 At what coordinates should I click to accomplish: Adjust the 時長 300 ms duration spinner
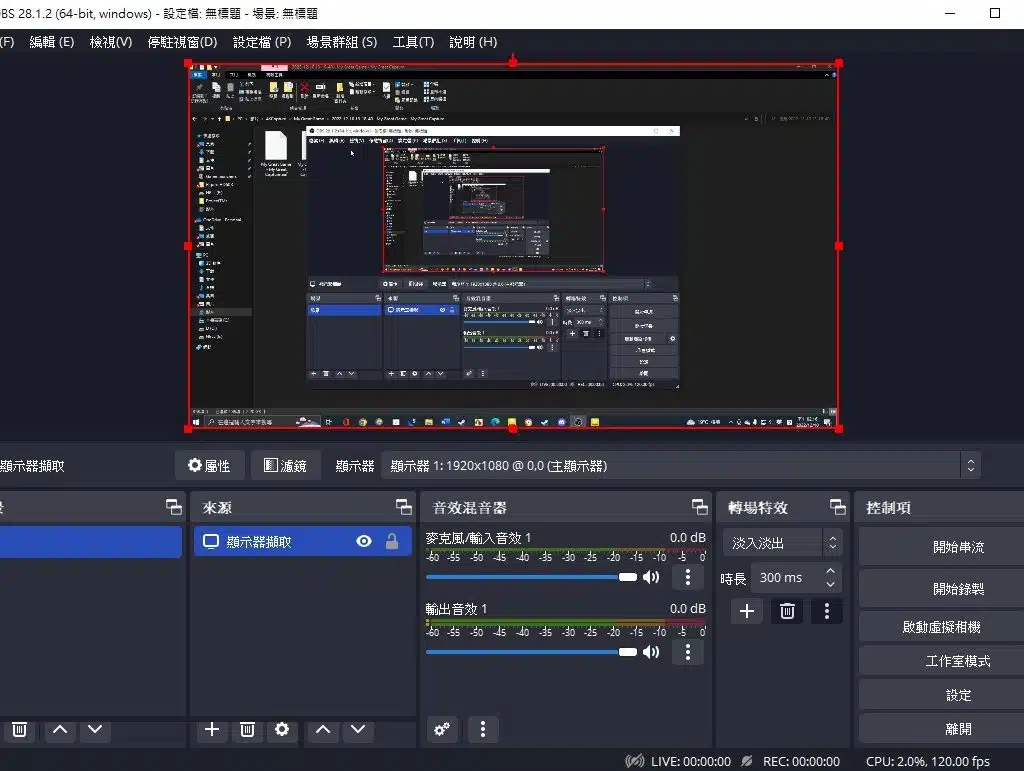tap(830, 577)
